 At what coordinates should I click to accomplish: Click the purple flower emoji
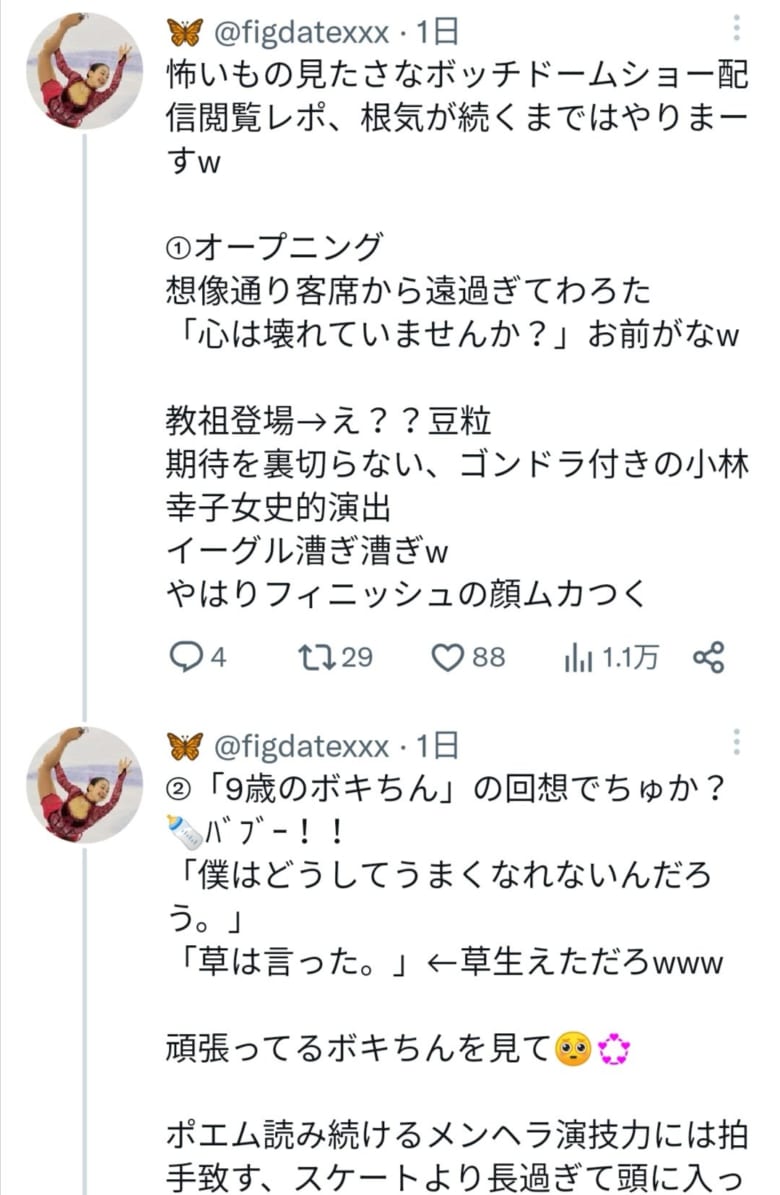(613, 1049)
